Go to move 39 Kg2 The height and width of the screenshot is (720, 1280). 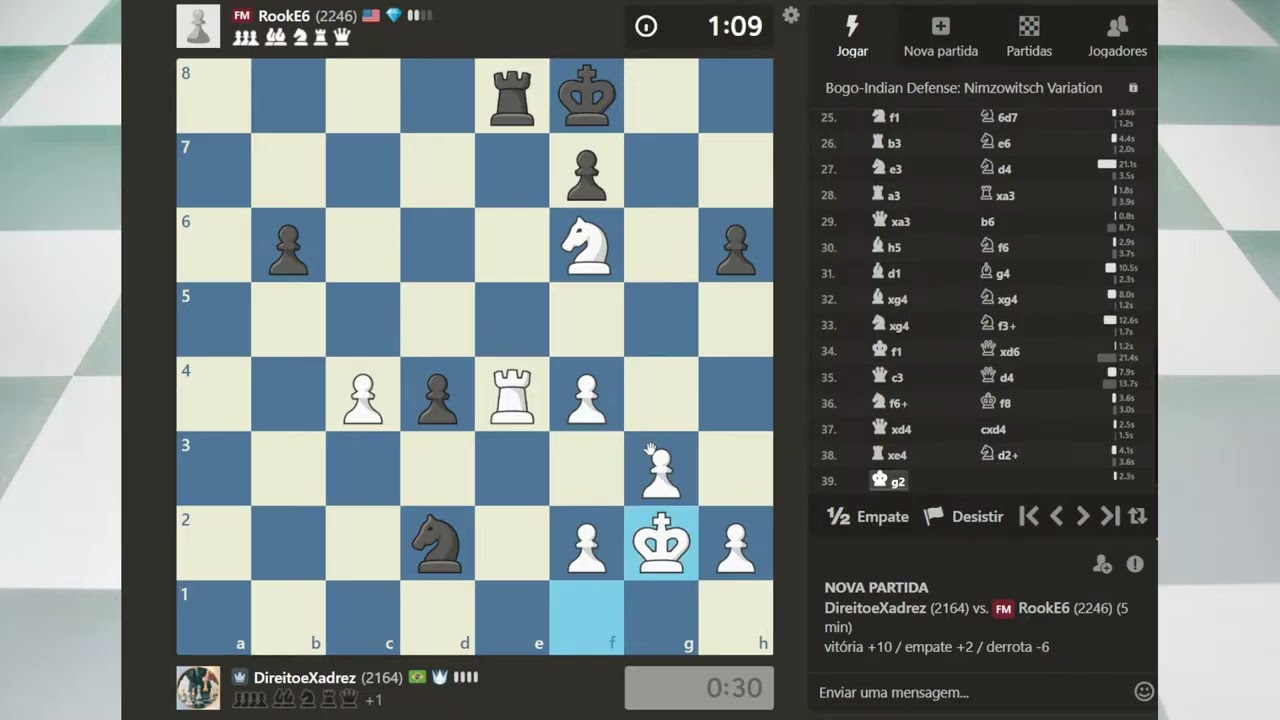(889, 481)
